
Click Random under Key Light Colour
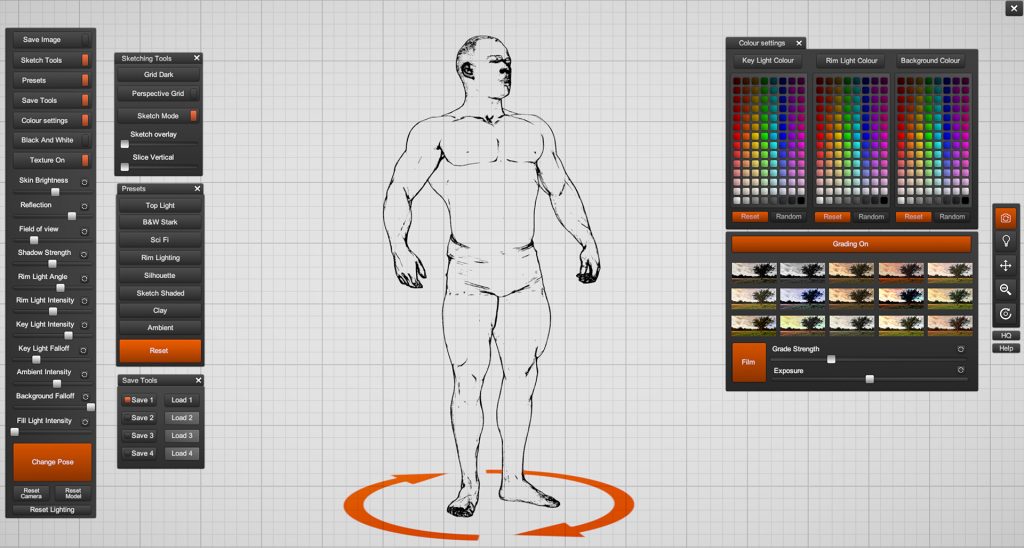(x=788, y=217)
